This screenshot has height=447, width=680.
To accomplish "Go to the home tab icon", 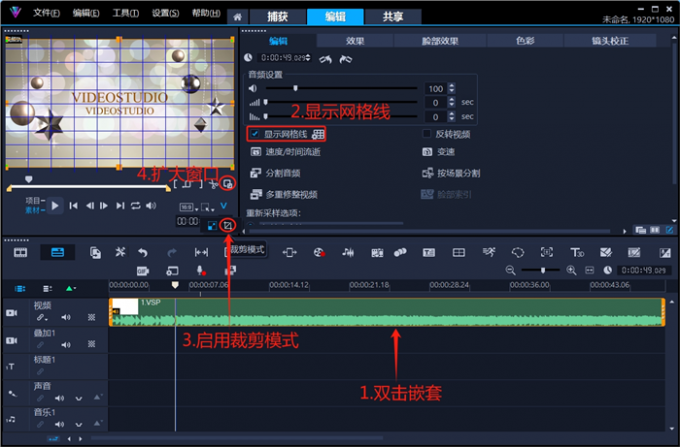I will (x=237, y=17).
